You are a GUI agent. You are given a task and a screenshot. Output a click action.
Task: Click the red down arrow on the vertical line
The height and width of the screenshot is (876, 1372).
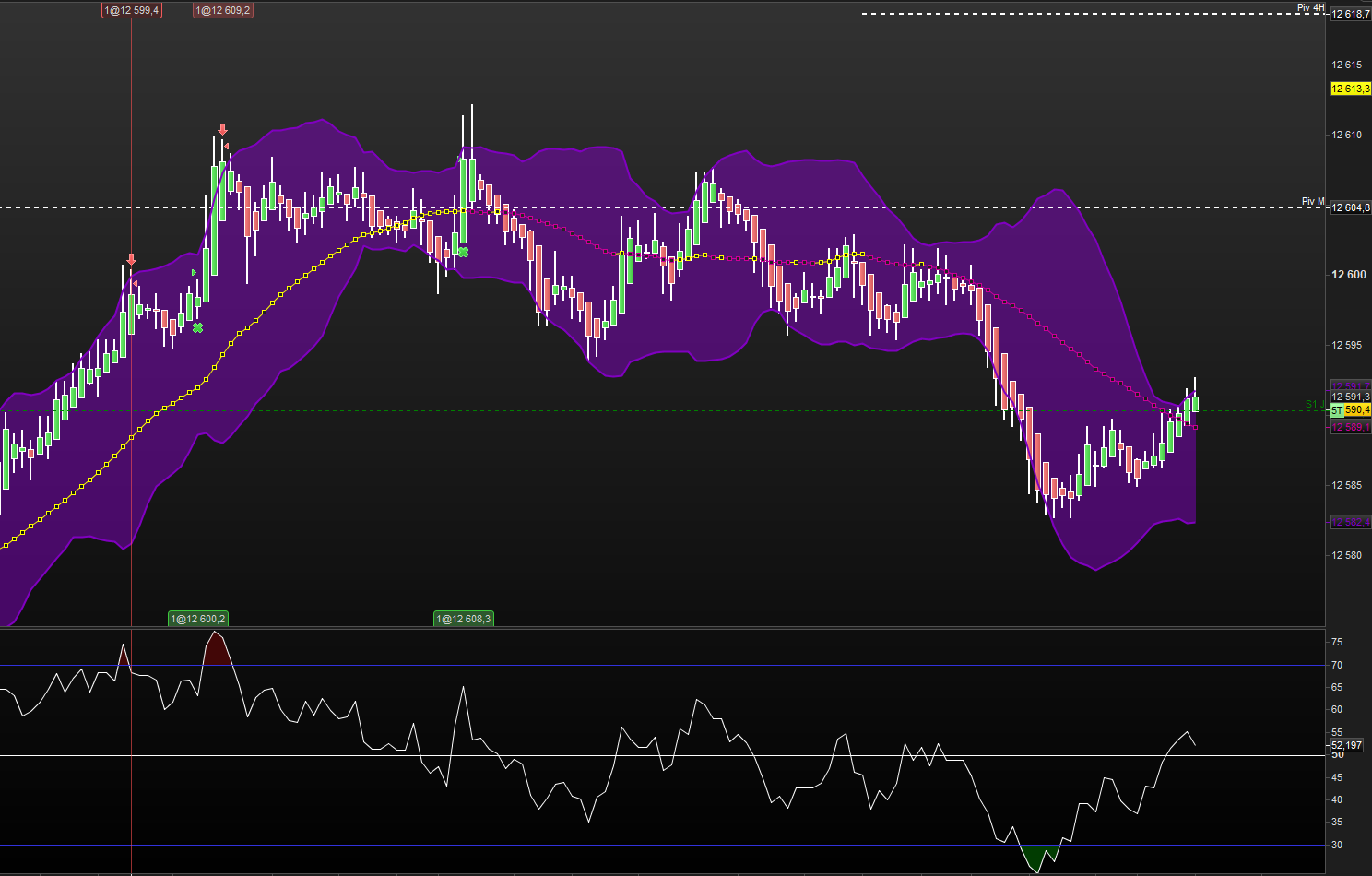coord(131,260)
